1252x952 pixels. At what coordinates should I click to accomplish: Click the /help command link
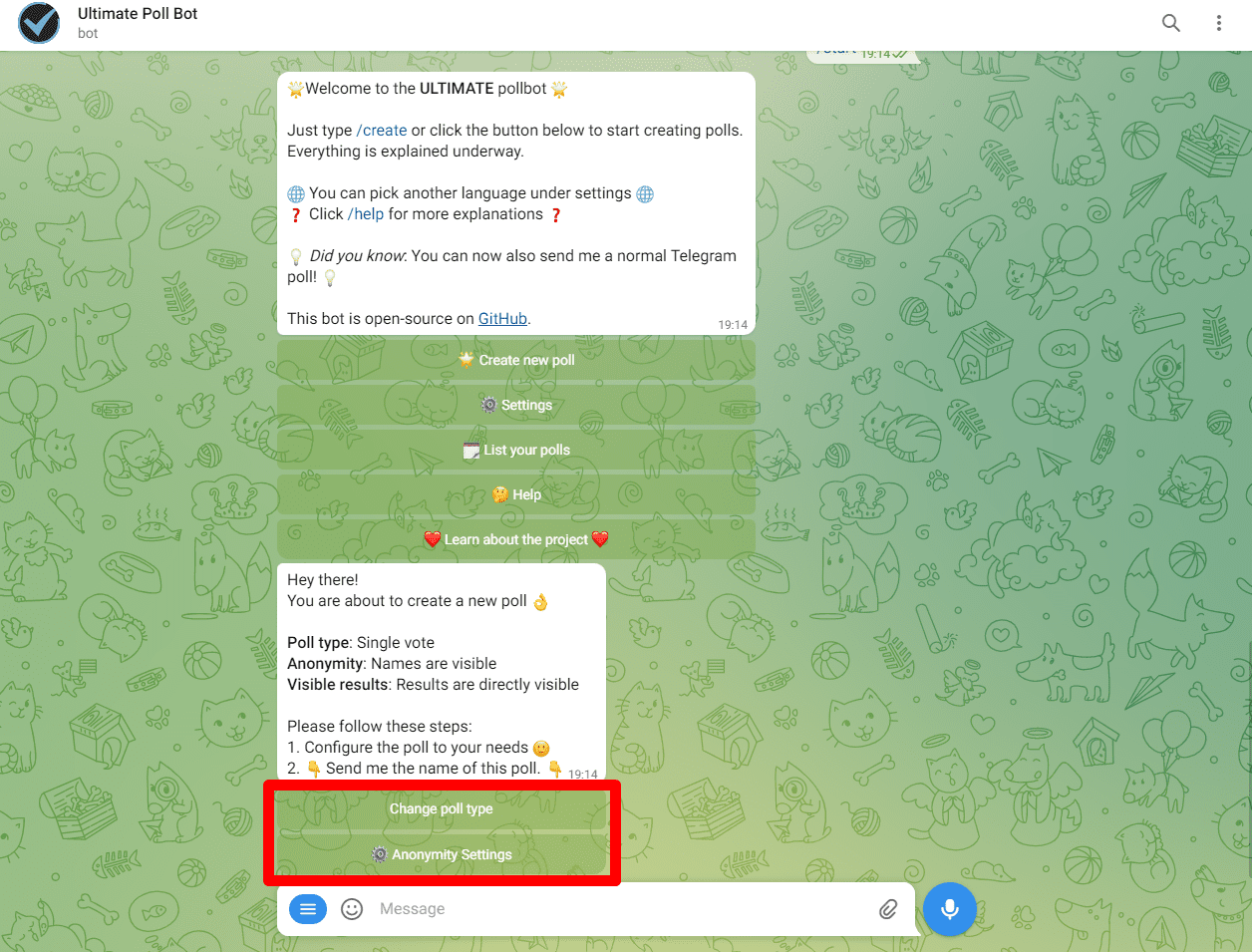coord(366,214)
